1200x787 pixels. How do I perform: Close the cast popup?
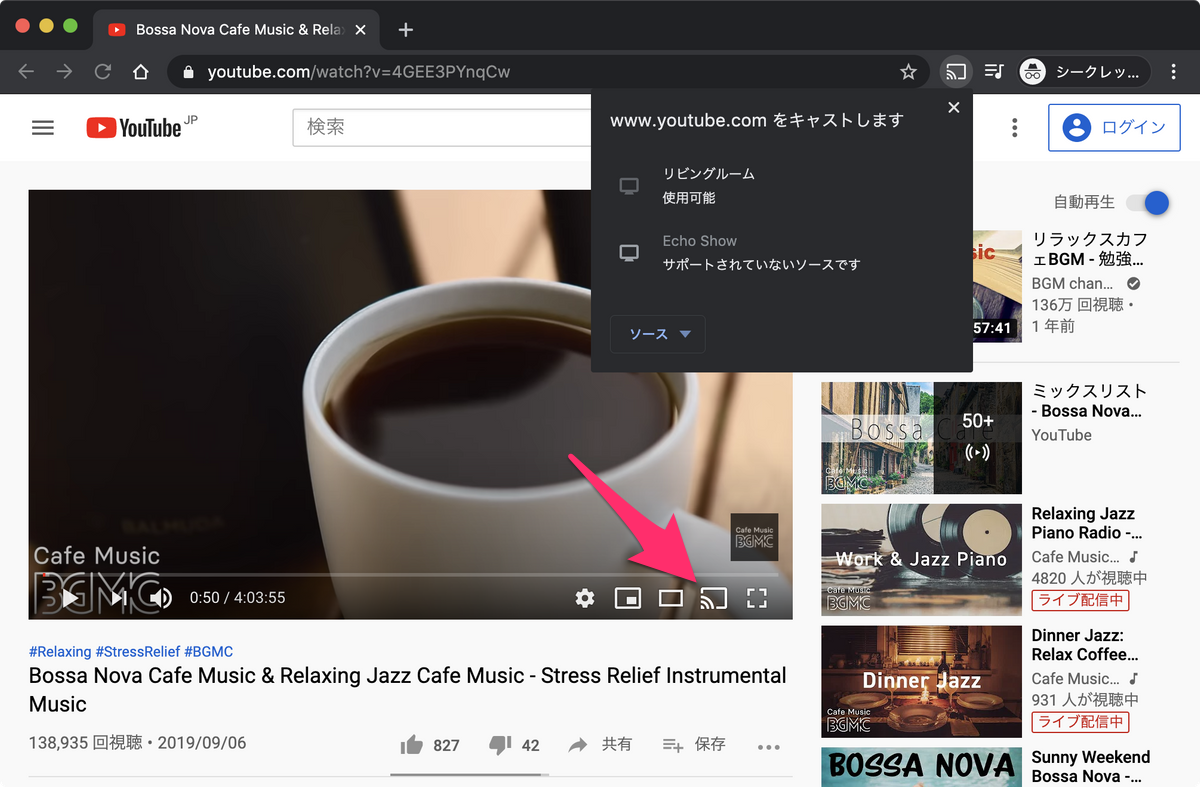point(954,108)
